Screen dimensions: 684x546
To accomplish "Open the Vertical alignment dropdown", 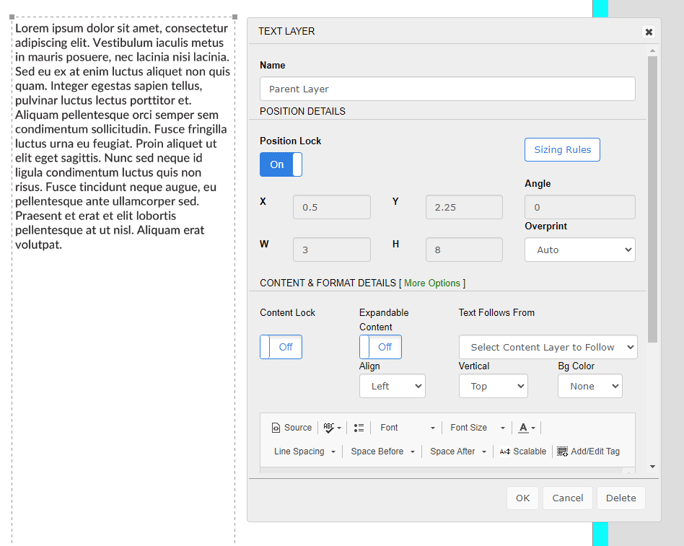I will [x=493, y=386].
